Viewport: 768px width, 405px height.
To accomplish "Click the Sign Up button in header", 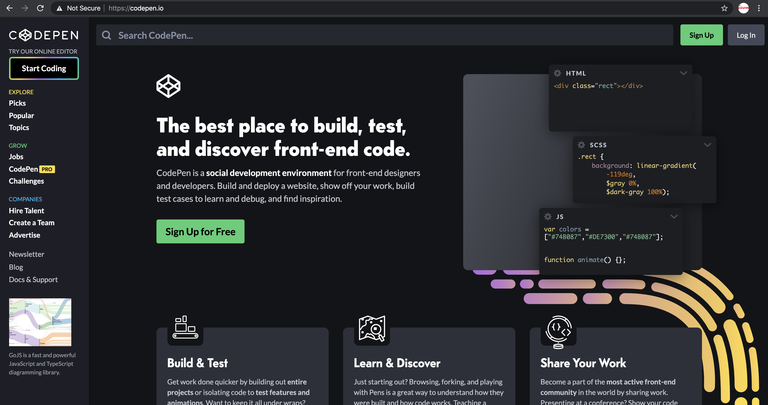I will (701, 35).
